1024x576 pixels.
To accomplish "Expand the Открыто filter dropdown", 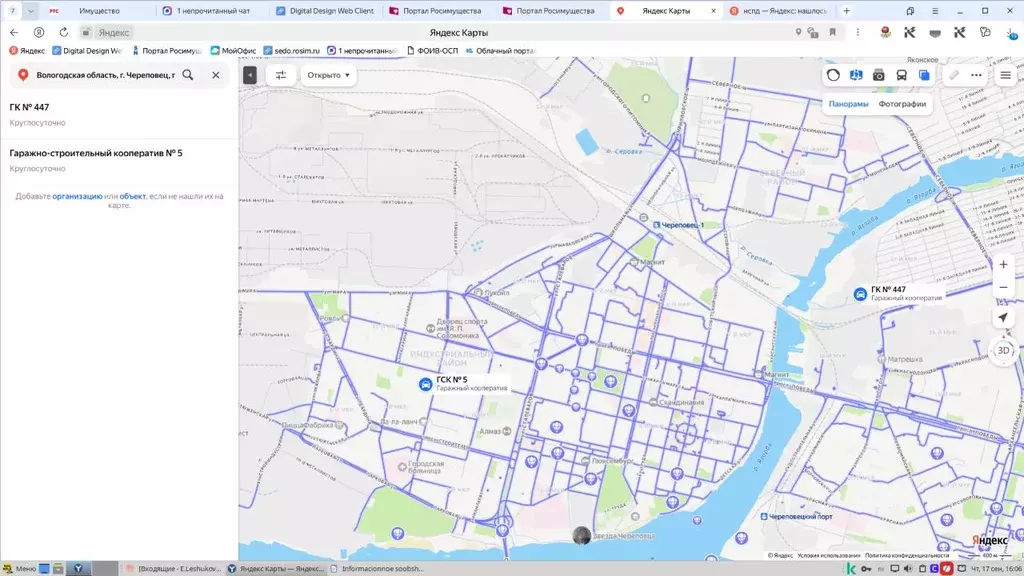I will tap(328, 75).
